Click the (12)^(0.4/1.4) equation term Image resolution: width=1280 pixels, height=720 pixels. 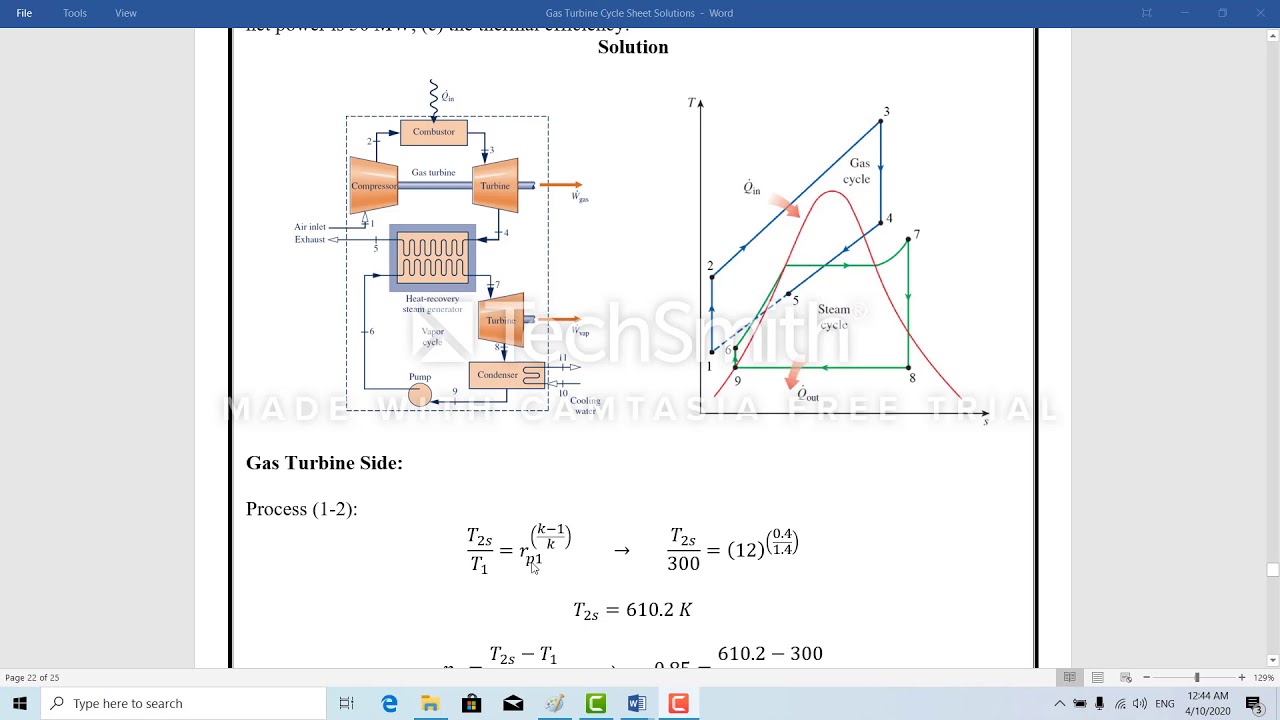[x=762, y=545]
